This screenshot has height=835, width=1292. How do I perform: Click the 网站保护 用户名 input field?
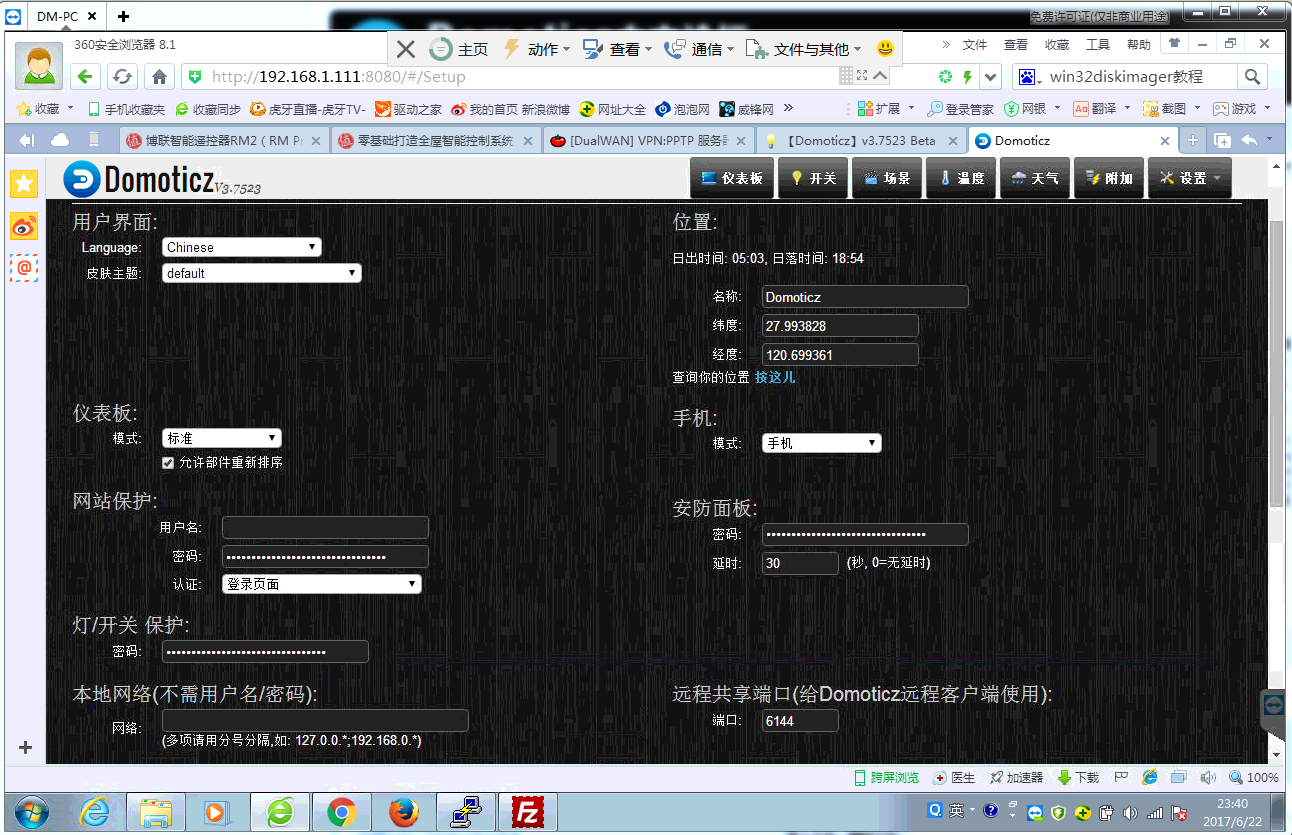click(x=325, y=528)
